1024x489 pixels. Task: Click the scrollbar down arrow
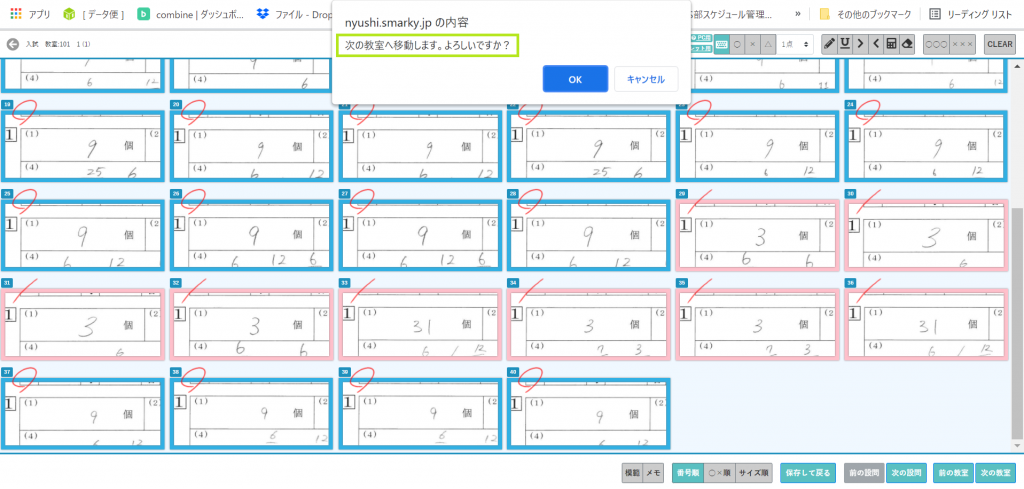[x=1017, y=445]
